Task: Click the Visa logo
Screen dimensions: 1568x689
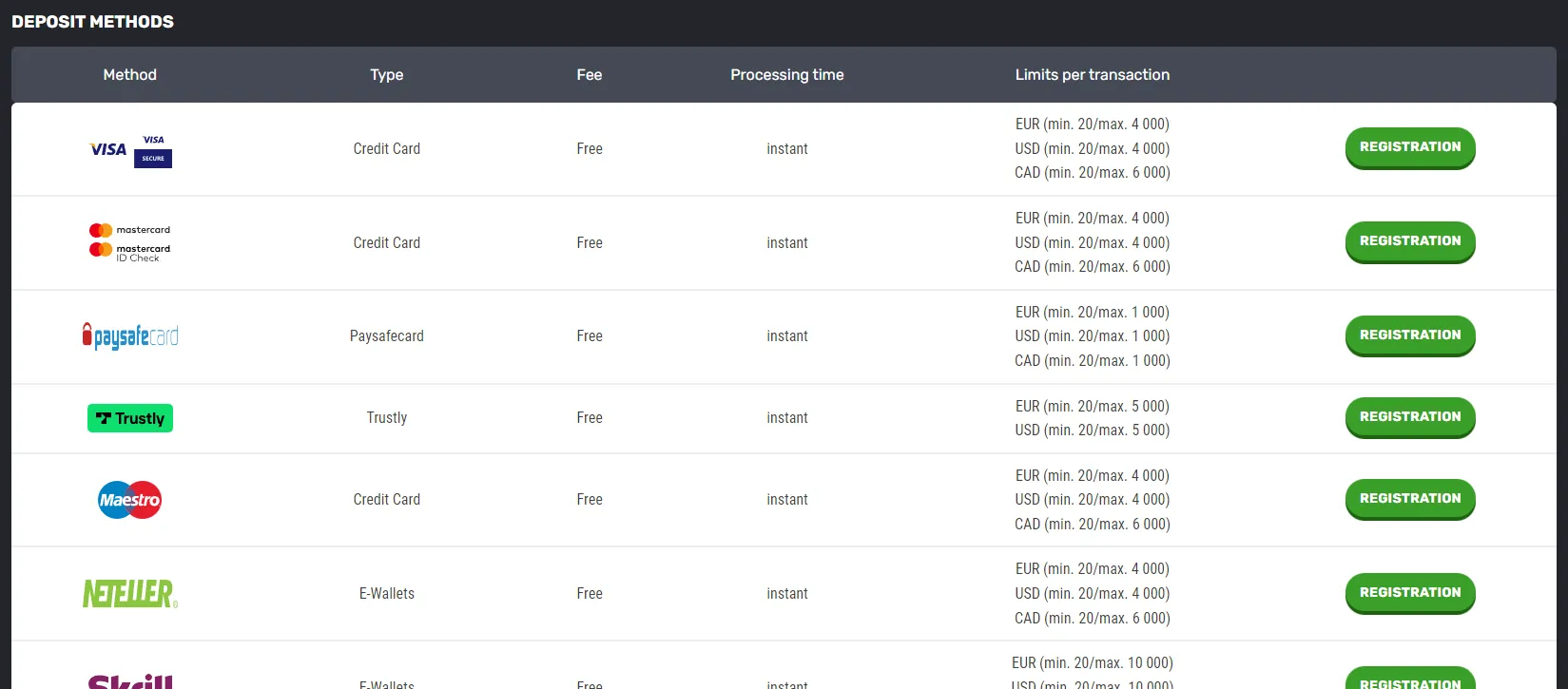Action: coord(107,149)
